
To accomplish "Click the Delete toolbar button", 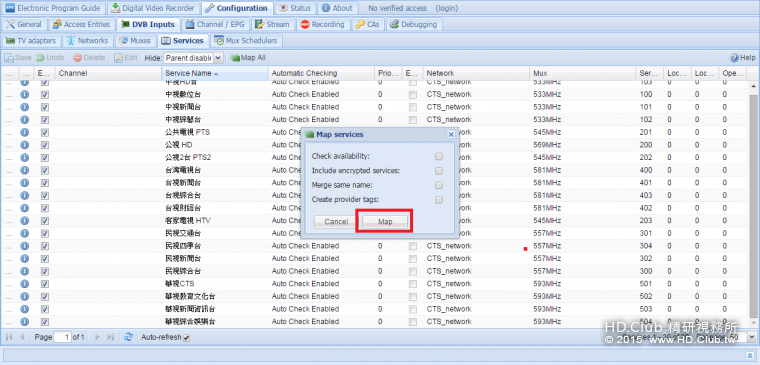I will [x=89, y=58].
